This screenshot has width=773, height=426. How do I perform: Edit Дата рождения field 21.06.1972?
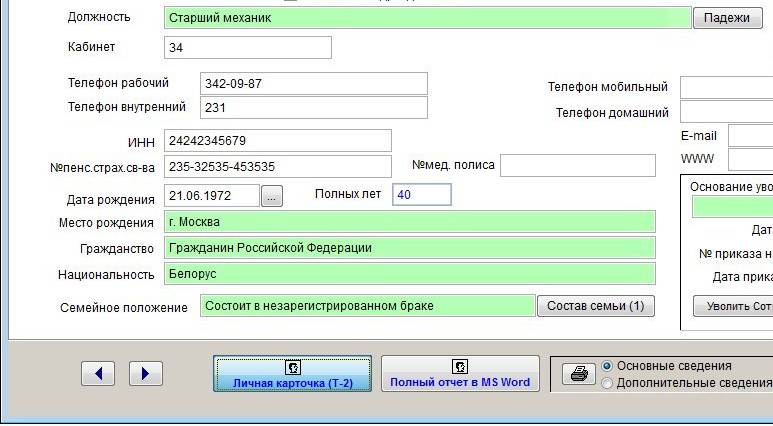click(212, 196)
